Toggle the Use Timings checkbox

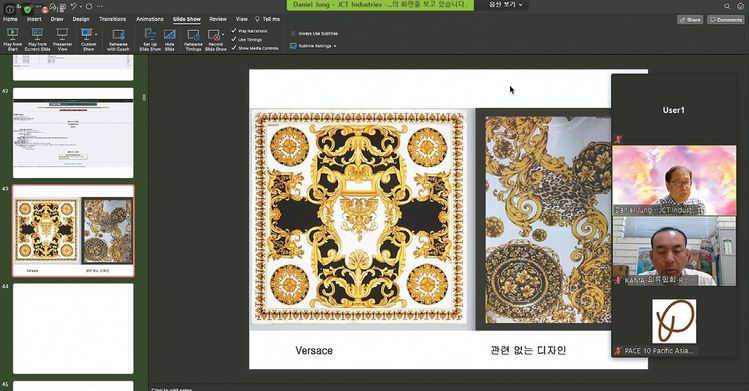[x=234, y=39]
